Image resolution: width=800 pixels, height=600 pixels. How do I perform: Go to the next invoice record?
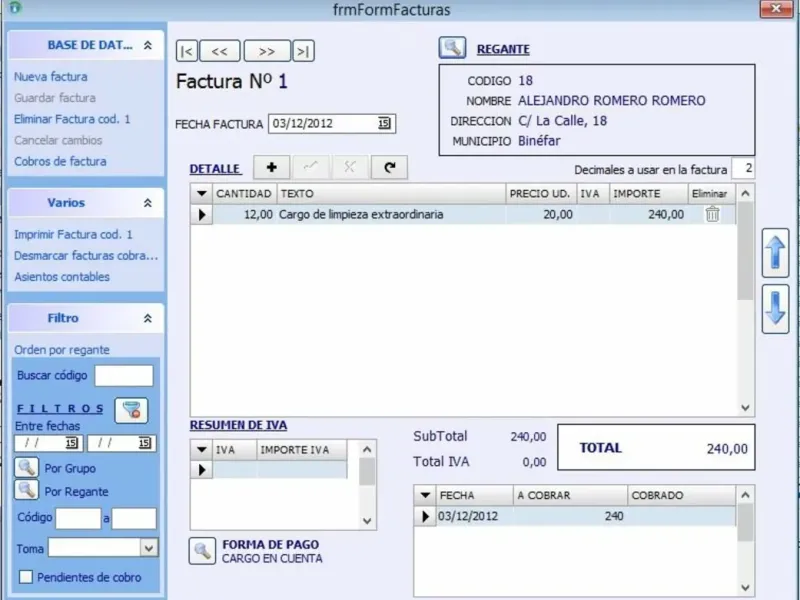click(x=266, y=51)
